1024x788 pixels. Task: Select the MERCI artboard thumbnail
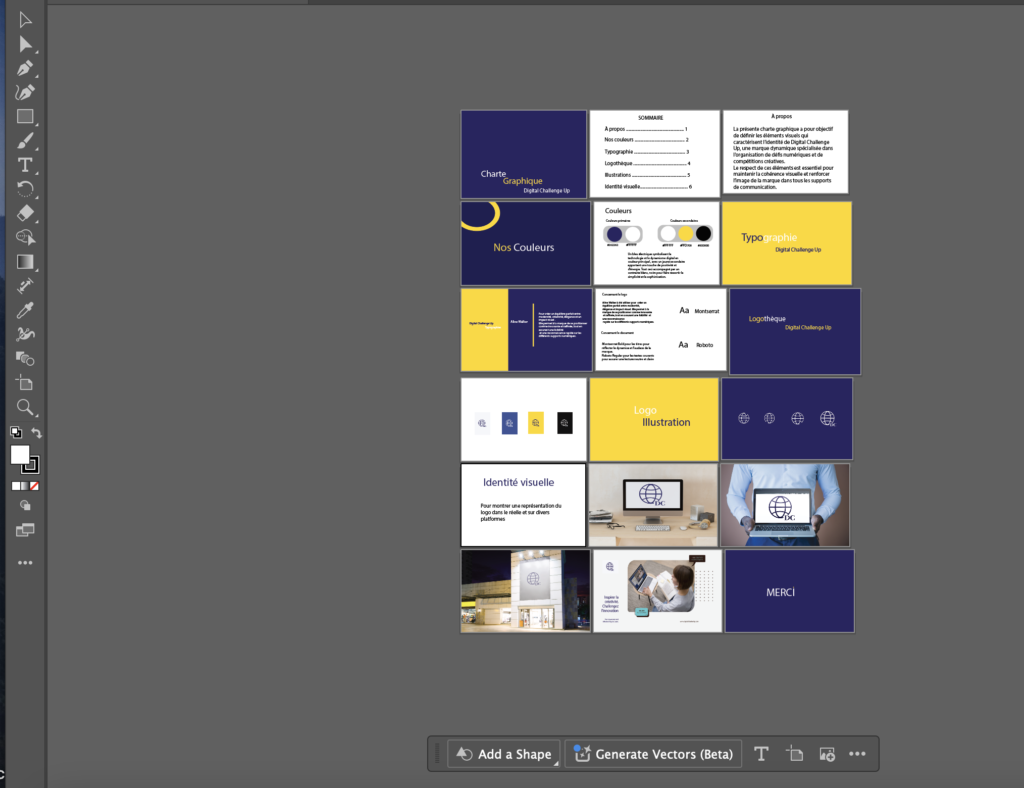coord(789,590)
